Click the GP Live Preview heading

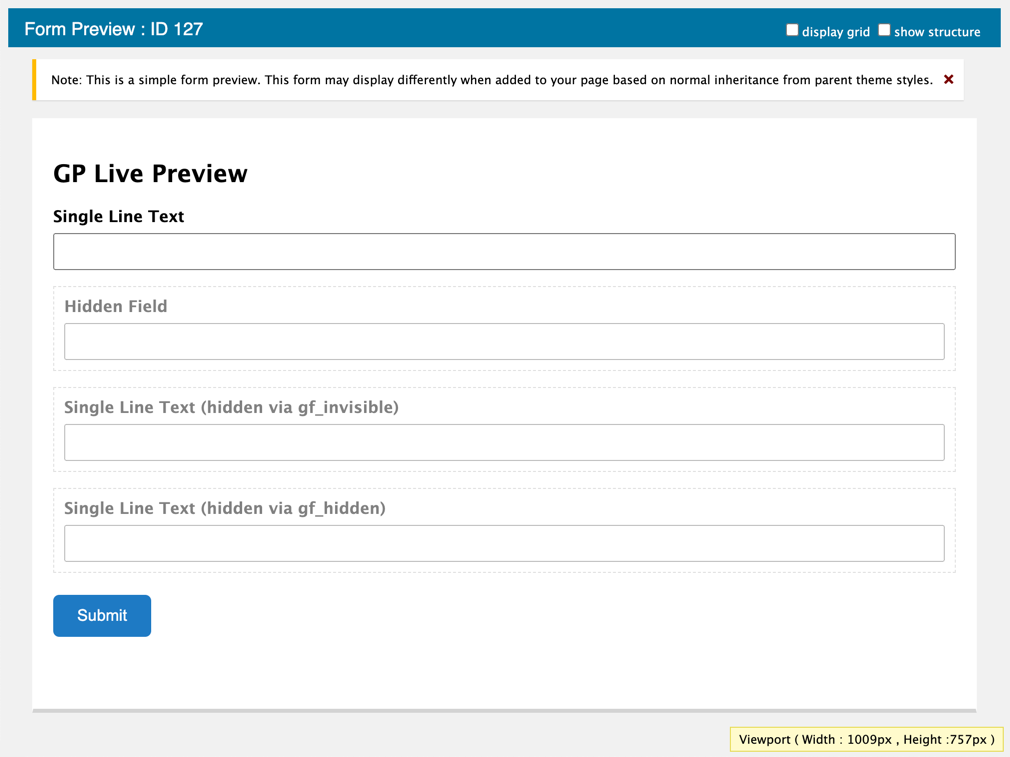150,173
